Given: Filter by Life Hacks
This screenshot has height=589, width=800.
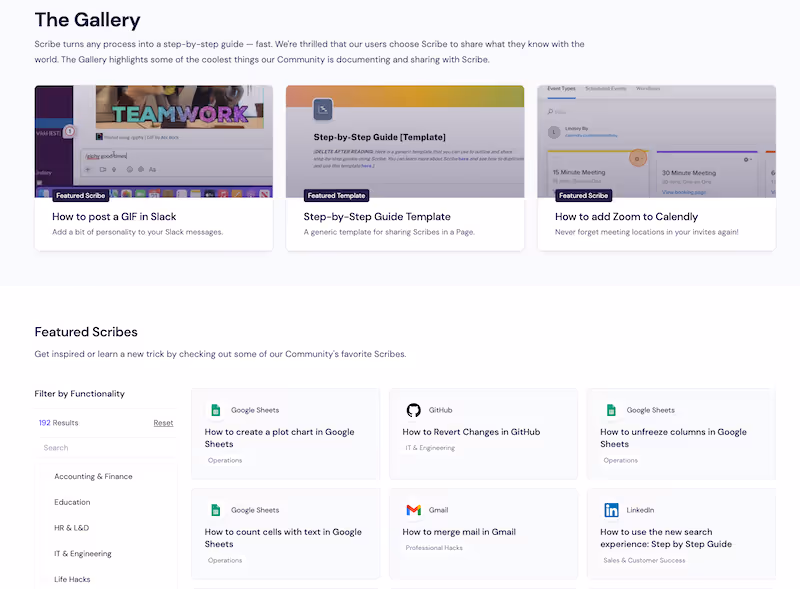Looking at the screenshot, I should [x=72, y=579].
